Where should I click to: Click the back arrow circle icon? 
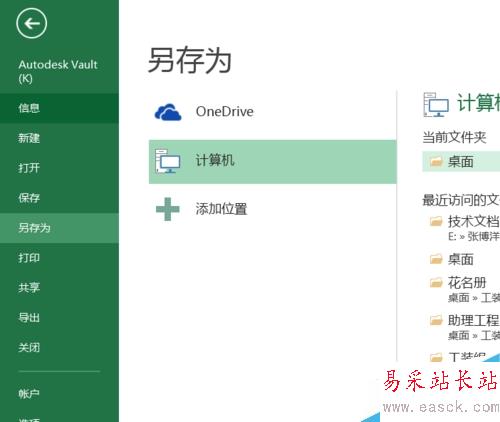pos(32,23)
